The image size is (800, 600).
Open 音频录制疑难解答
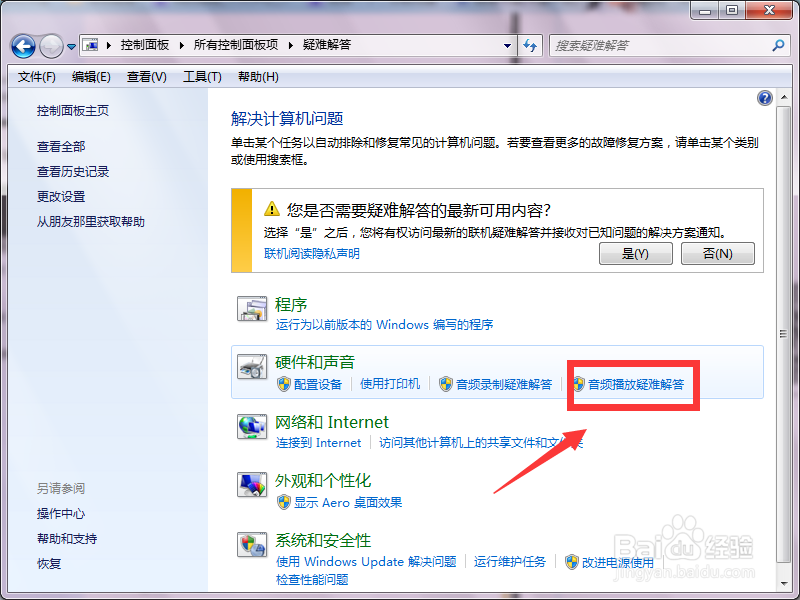[504, 385]
